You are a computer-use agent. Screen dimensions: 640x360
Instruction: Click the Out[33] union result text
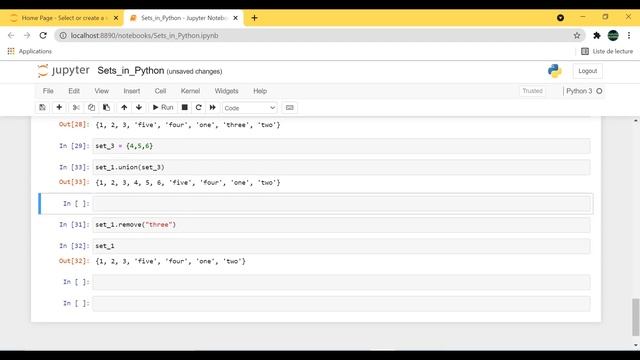click(188, 182)
